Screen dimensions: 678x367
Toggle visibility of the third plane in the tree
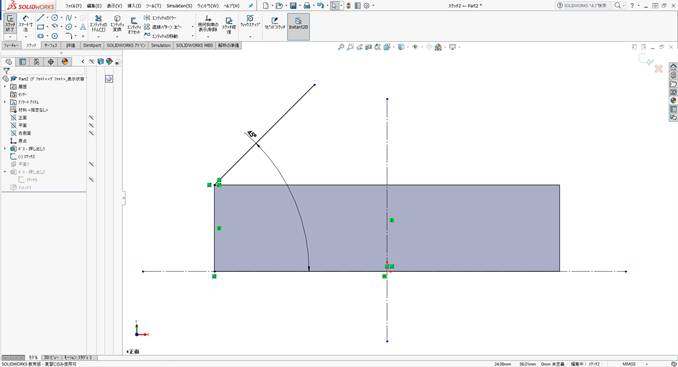point(91,133)
